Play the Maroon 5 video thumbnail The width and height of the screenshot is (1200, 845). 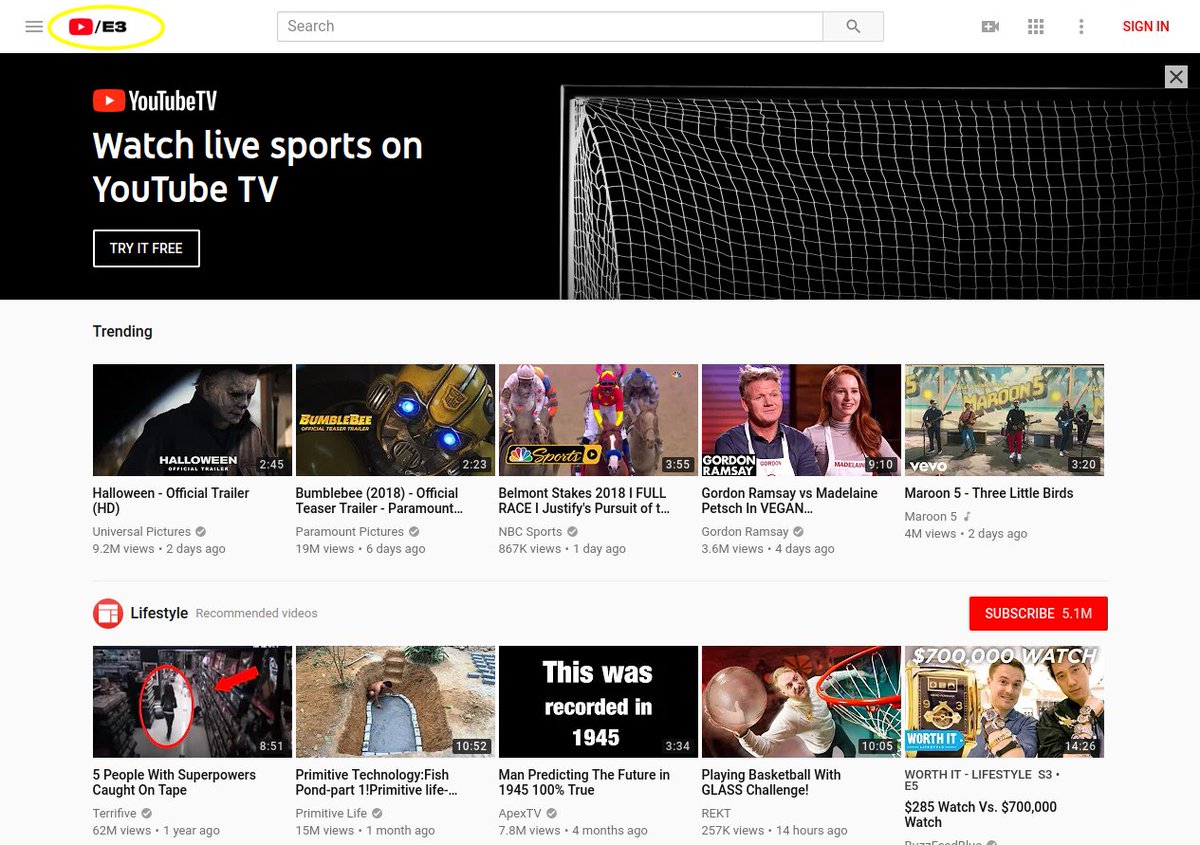point(1004,420)
